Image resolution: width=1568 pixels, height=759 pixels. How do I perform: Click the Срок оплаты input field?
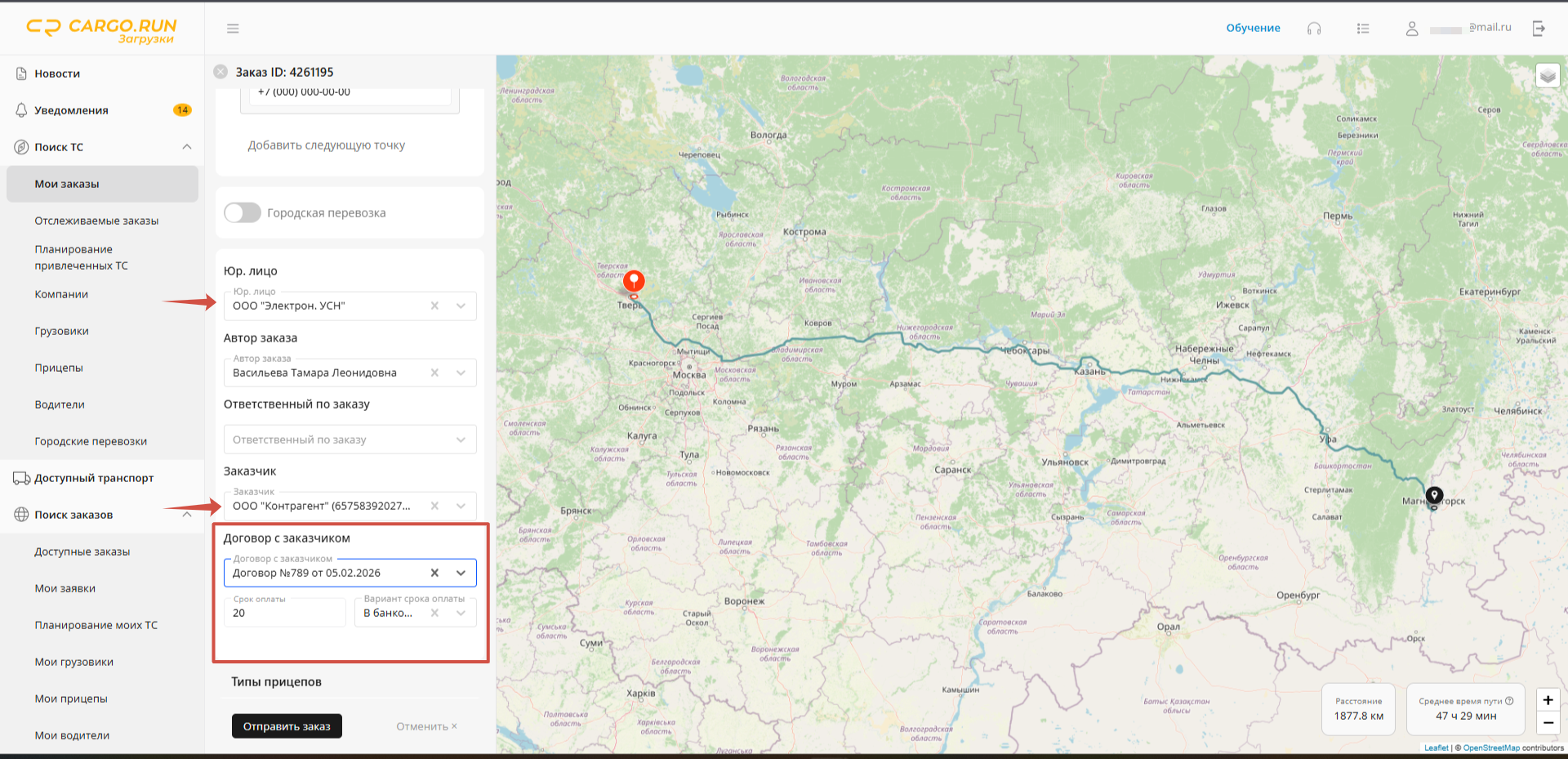tap(285, 613)
